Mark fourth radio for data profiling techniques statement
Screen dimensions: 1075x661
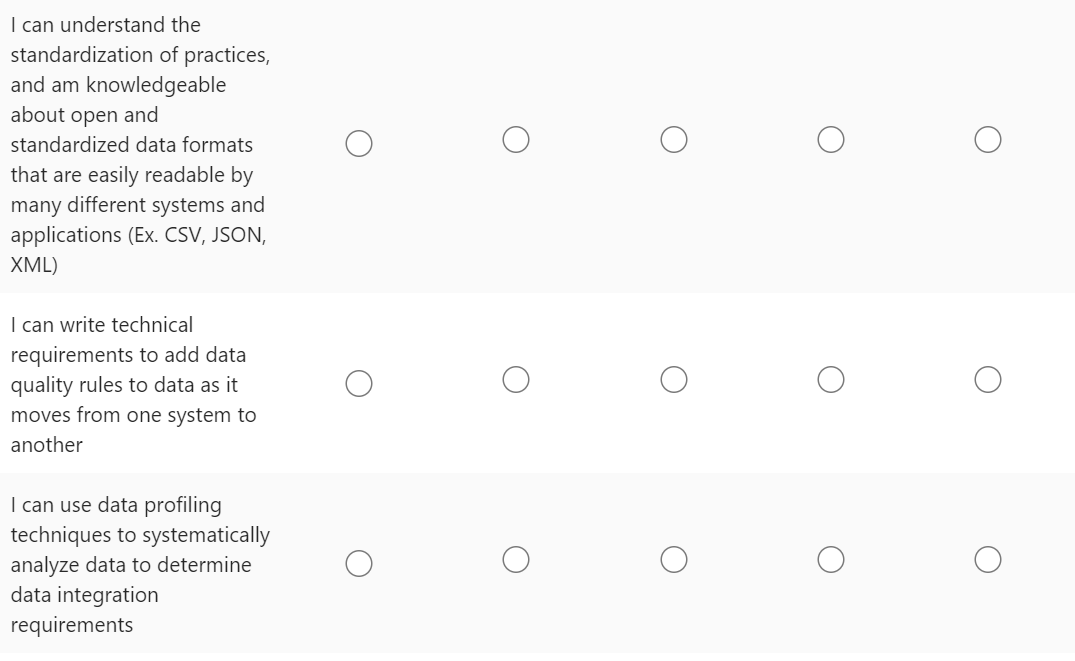tap(830, 559)
